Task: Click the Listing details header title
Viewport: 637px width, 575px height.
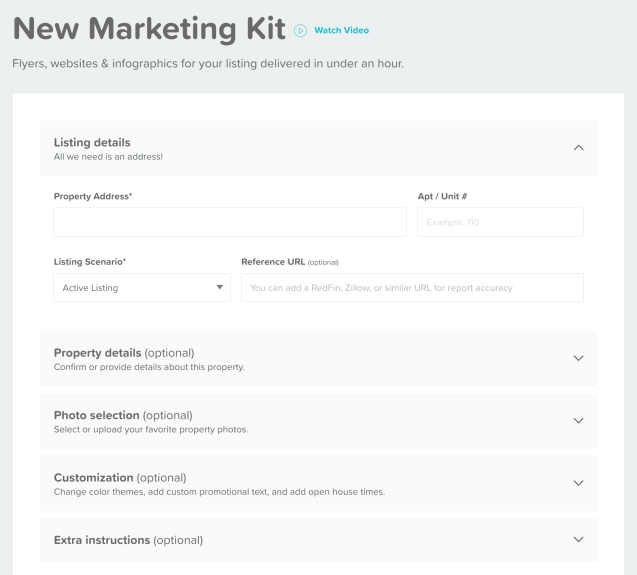Action: click(92, 142)
